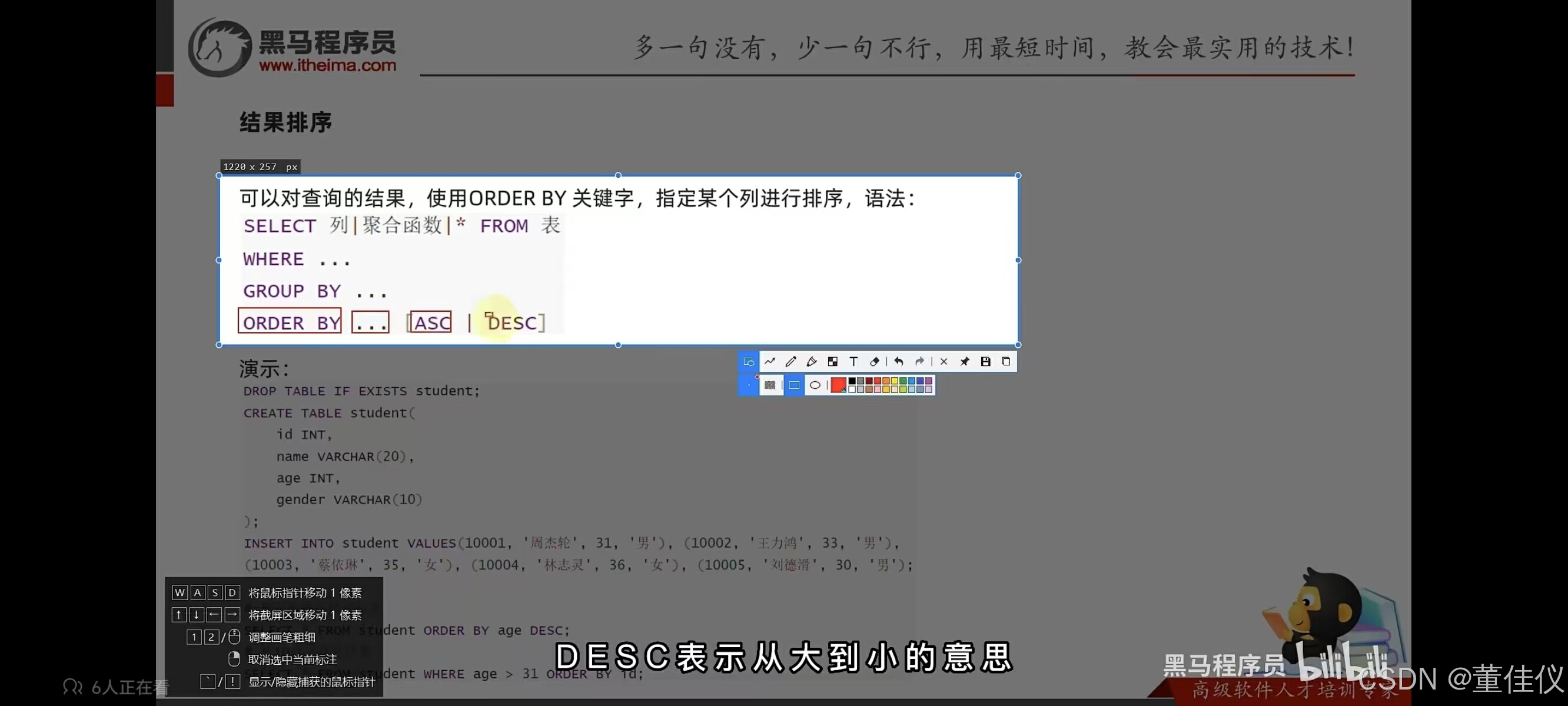Image resolution: width=1568 pixels, height=706 pixels.
Task: Select the pencil drawing tool
Action: pos(790,361)
